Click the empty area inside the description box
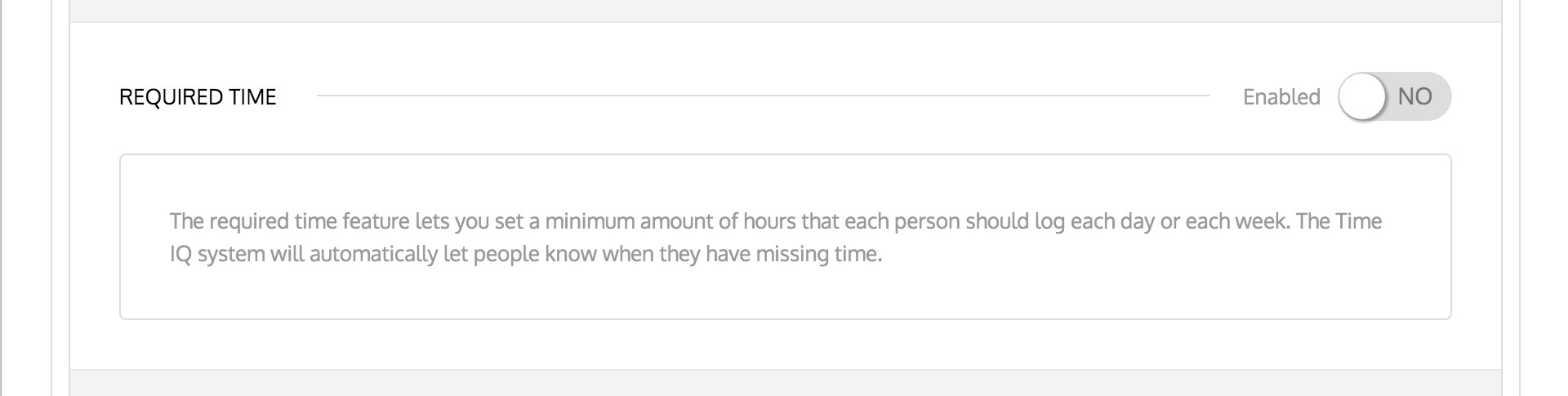 pyautogui.click(x=1143, y=286)
